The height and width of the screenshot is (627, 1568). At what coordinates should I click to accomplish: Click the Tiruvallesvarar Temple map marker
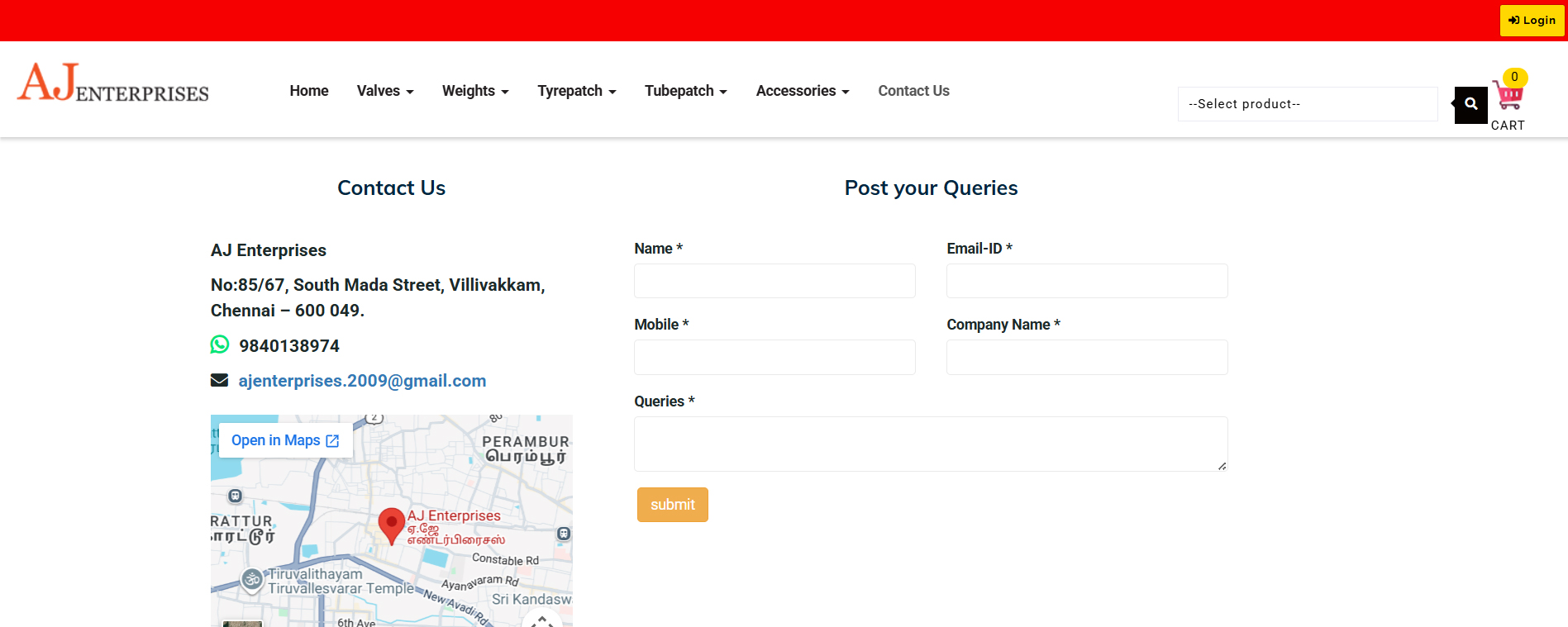252,580
